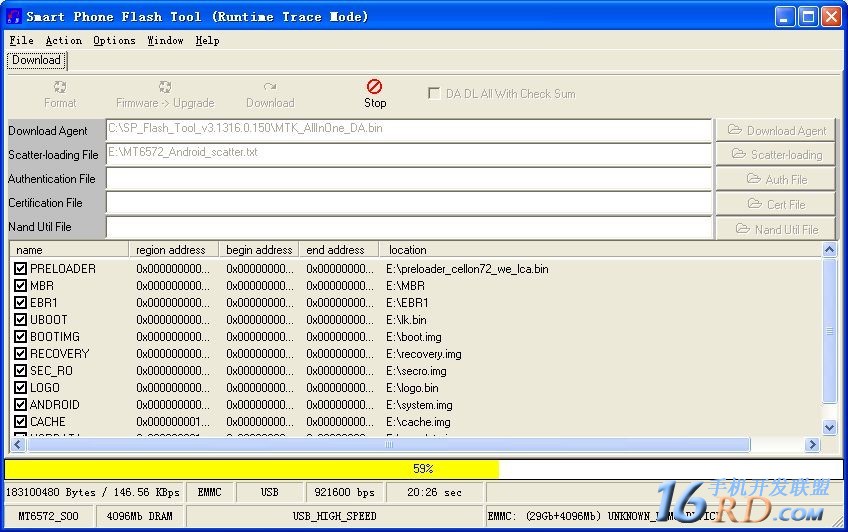This screenshot has width=848, height=532.
Task: Sort by region address column header
Action: pyautogui.click(x=174, y=250)
